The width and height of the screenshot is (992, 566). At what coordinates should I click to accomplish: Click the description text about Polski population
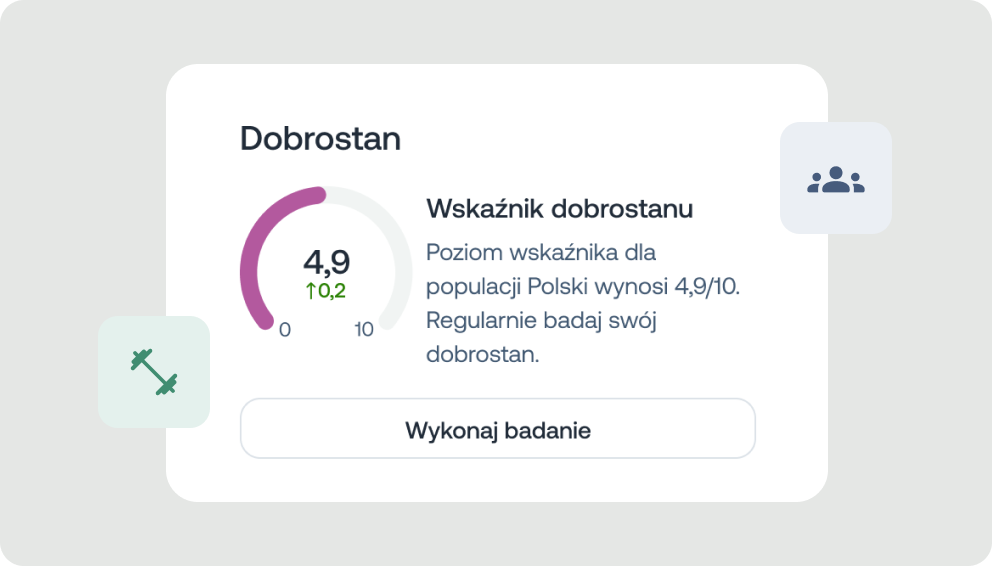point(583,303)
